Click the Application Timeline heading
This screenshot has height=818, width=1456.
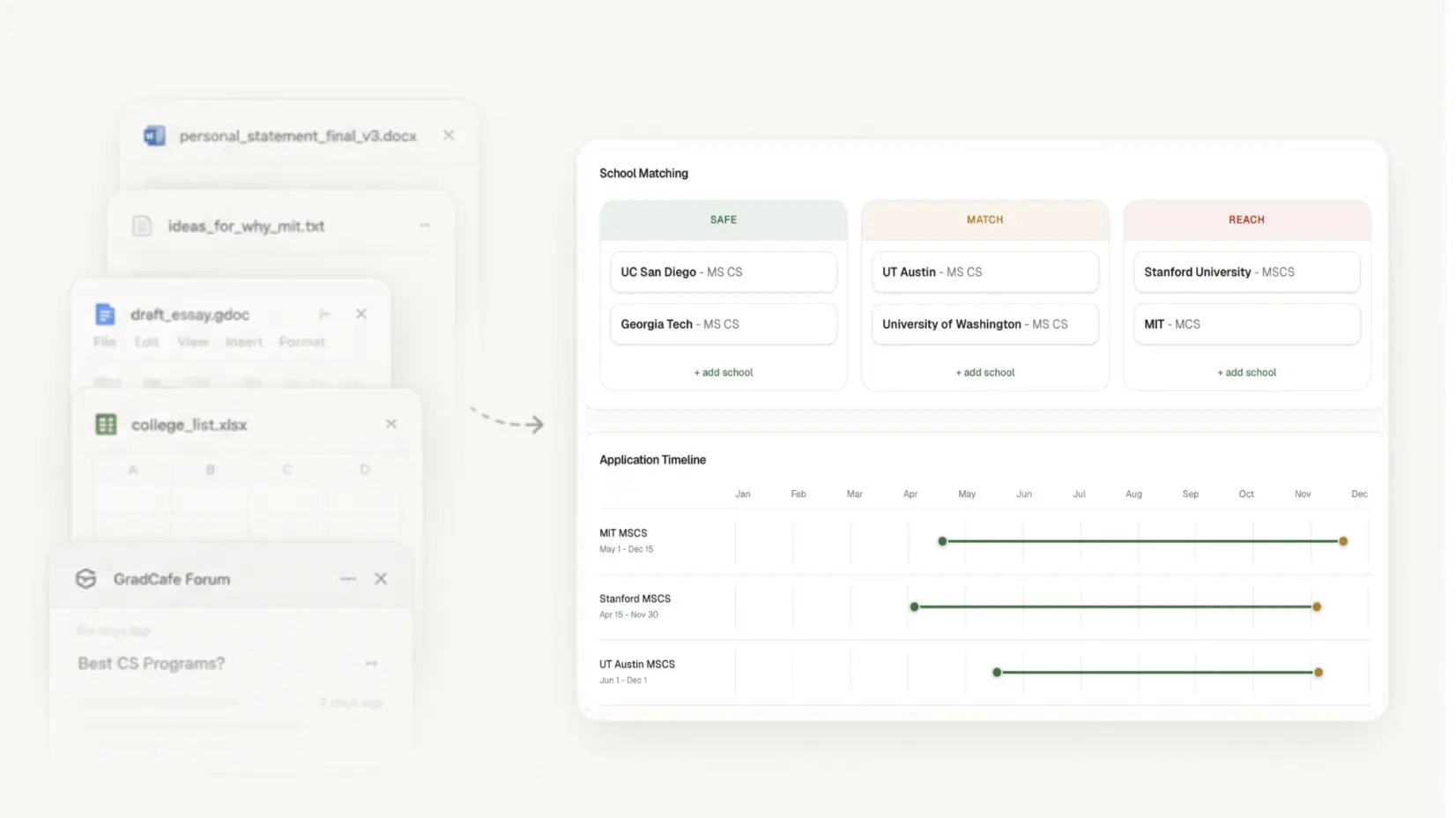652,460
